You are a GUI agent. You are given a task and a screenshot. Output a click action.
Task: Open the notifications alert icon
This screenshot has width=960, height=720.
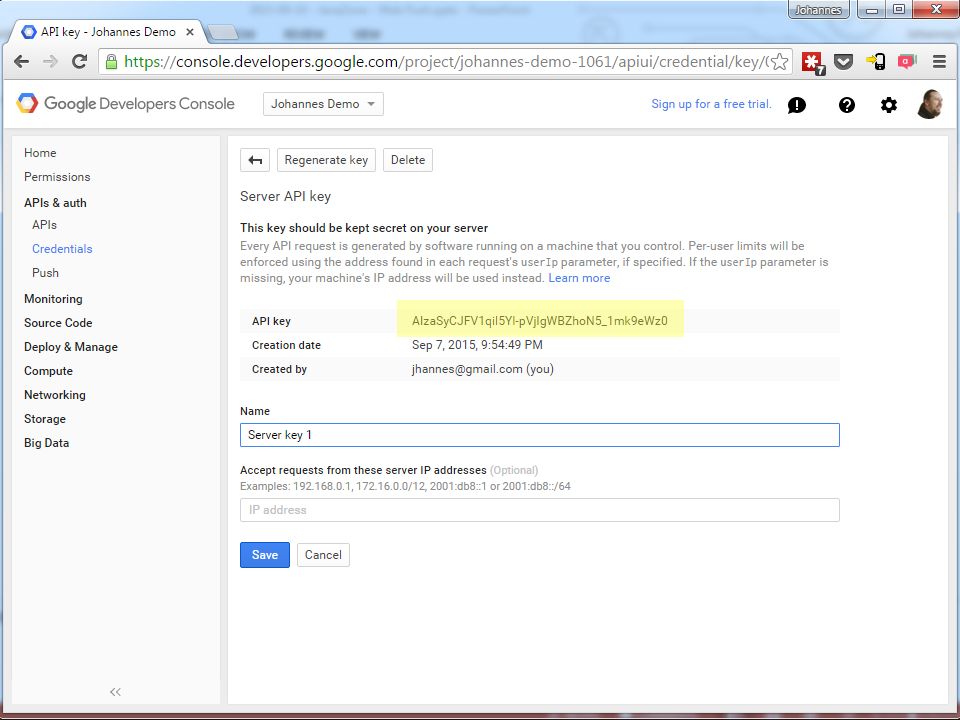click(797, 105)
